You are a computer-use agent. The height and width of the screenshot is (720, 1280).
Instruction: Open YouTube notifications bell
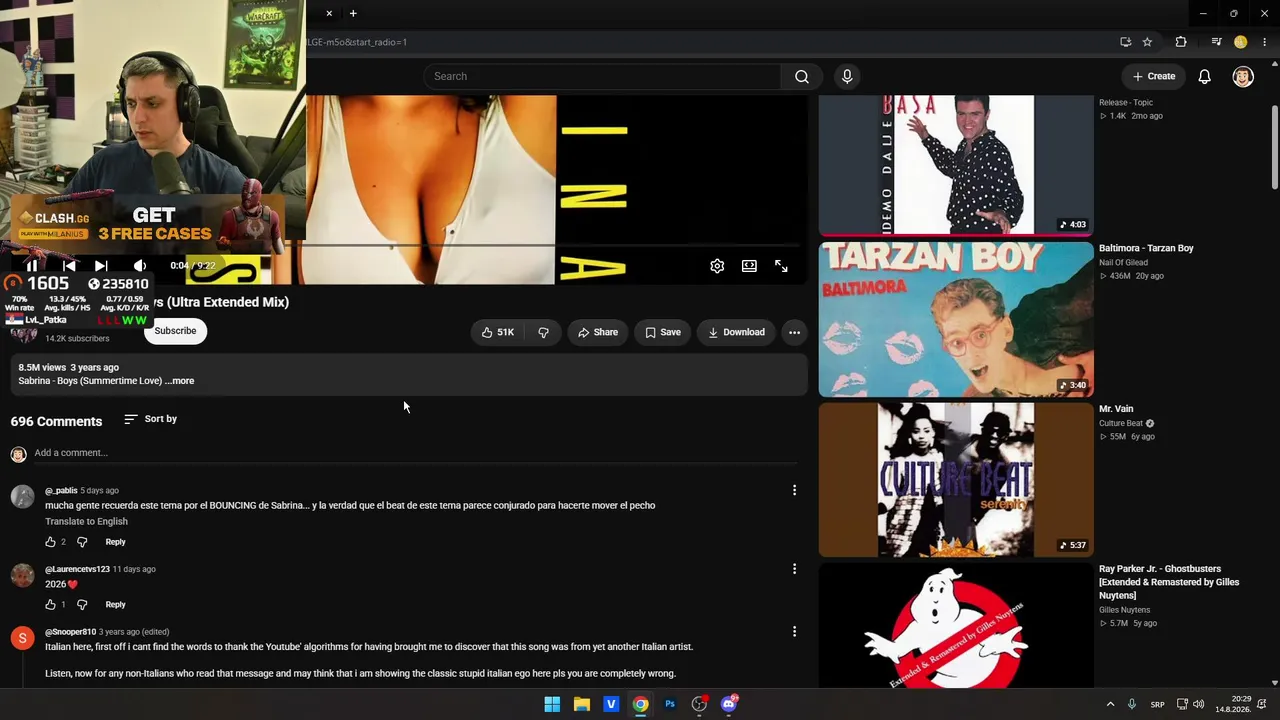click(x=1205, y=76)
